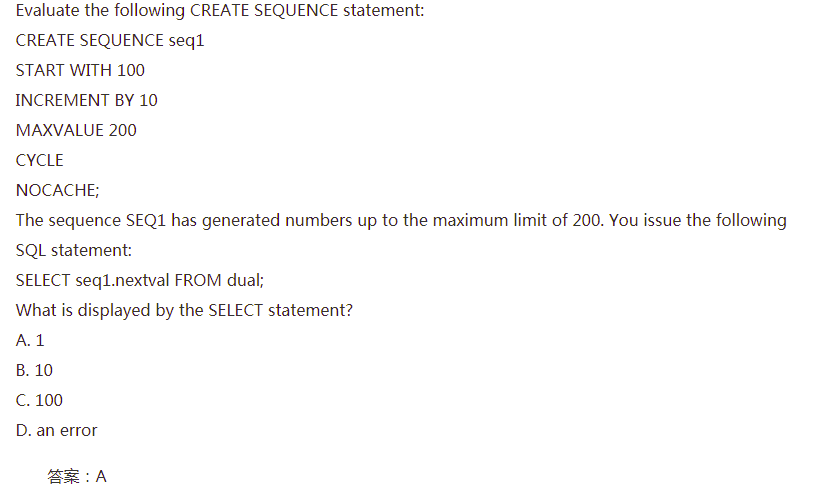Click the heading 'Evaluate the following CREATE SEQUENCE statement:'
This screenshot has width=821, height=493.
220,10
